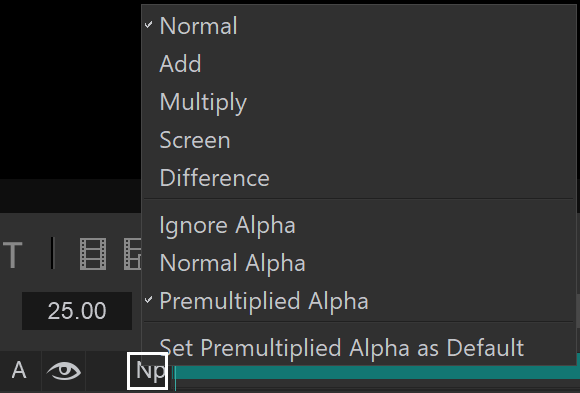Image resolution: width=580 pixels, height=393 pixels.
Task: Select the teal clip on the timeline
Action: 376,372
